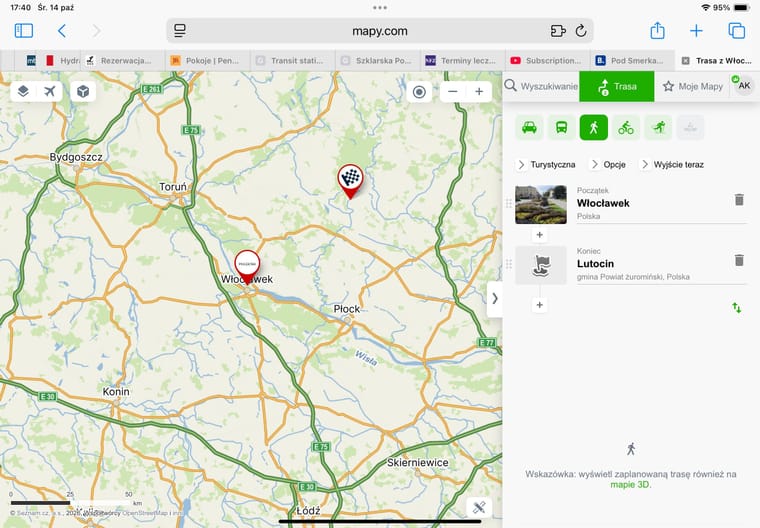Close the Trasa z Włoc... tab

click(x=686, y=61)
